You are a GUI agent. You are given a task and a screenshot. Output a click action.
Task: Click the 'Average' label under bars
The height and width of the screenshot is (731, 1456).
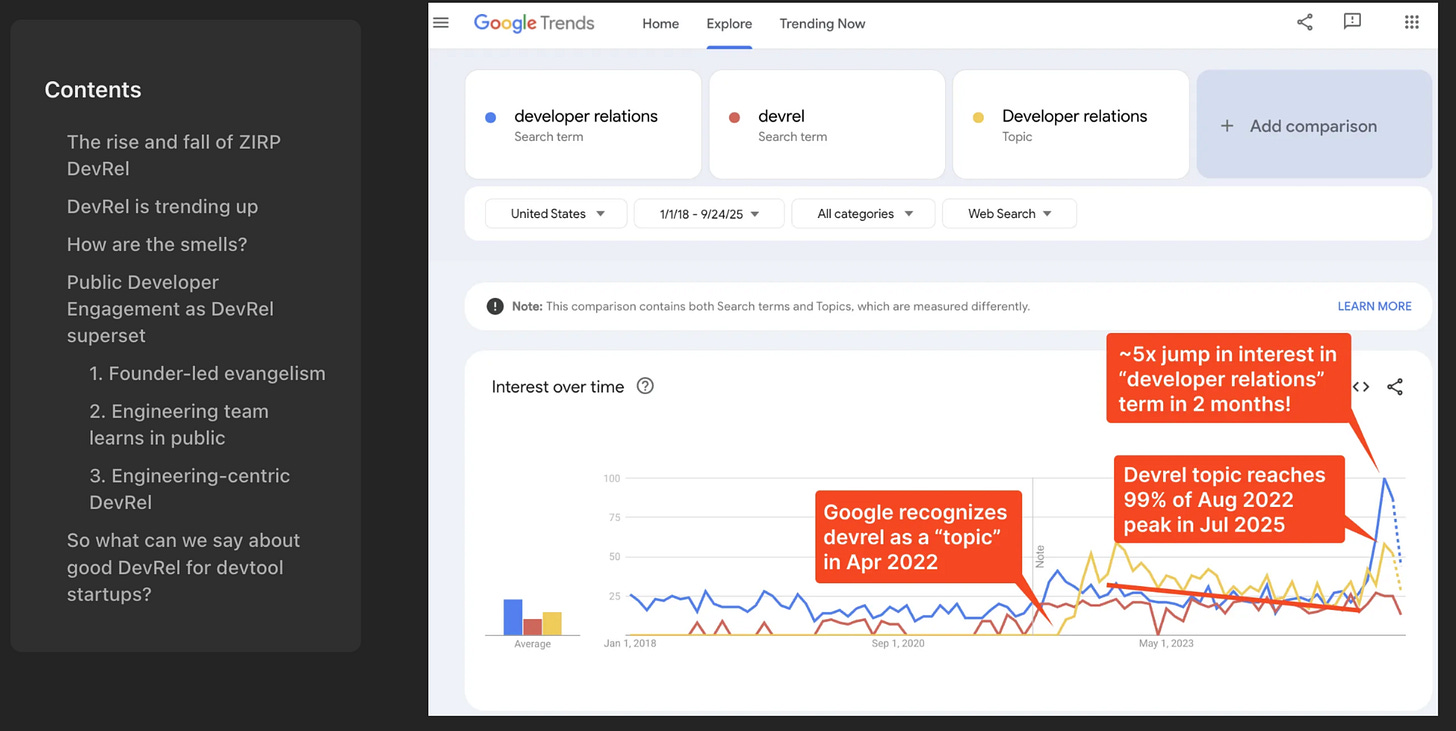pyautogui.click(x=532, y=644)
